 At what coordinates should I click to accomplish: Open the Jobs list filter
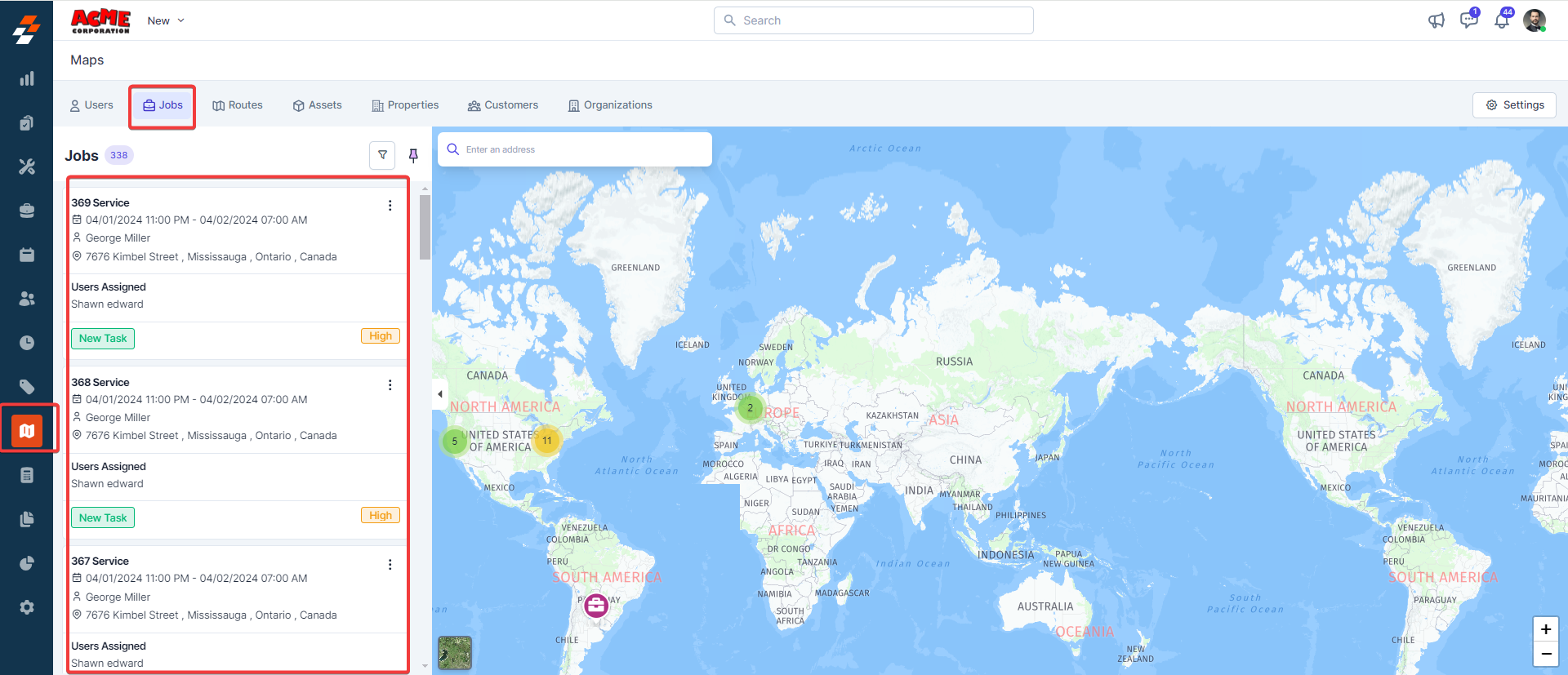pyautogui.click(x=382, y=155)
